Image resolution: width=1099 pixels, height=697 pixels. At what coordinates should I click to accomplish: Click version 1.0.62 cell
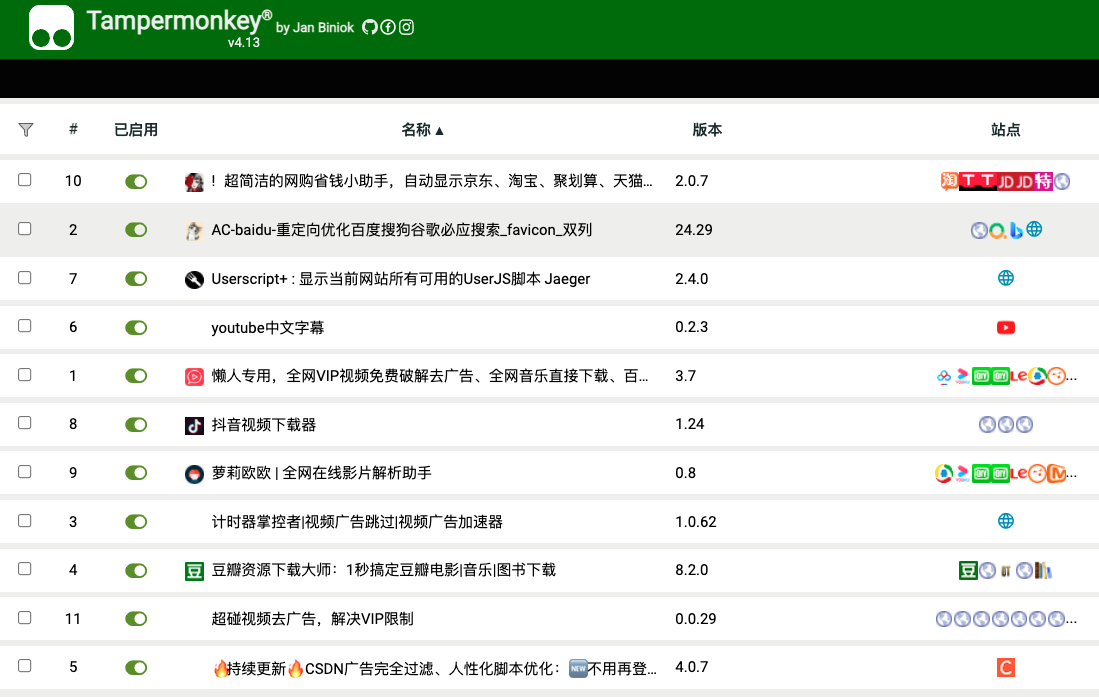(x=696, y=522)
